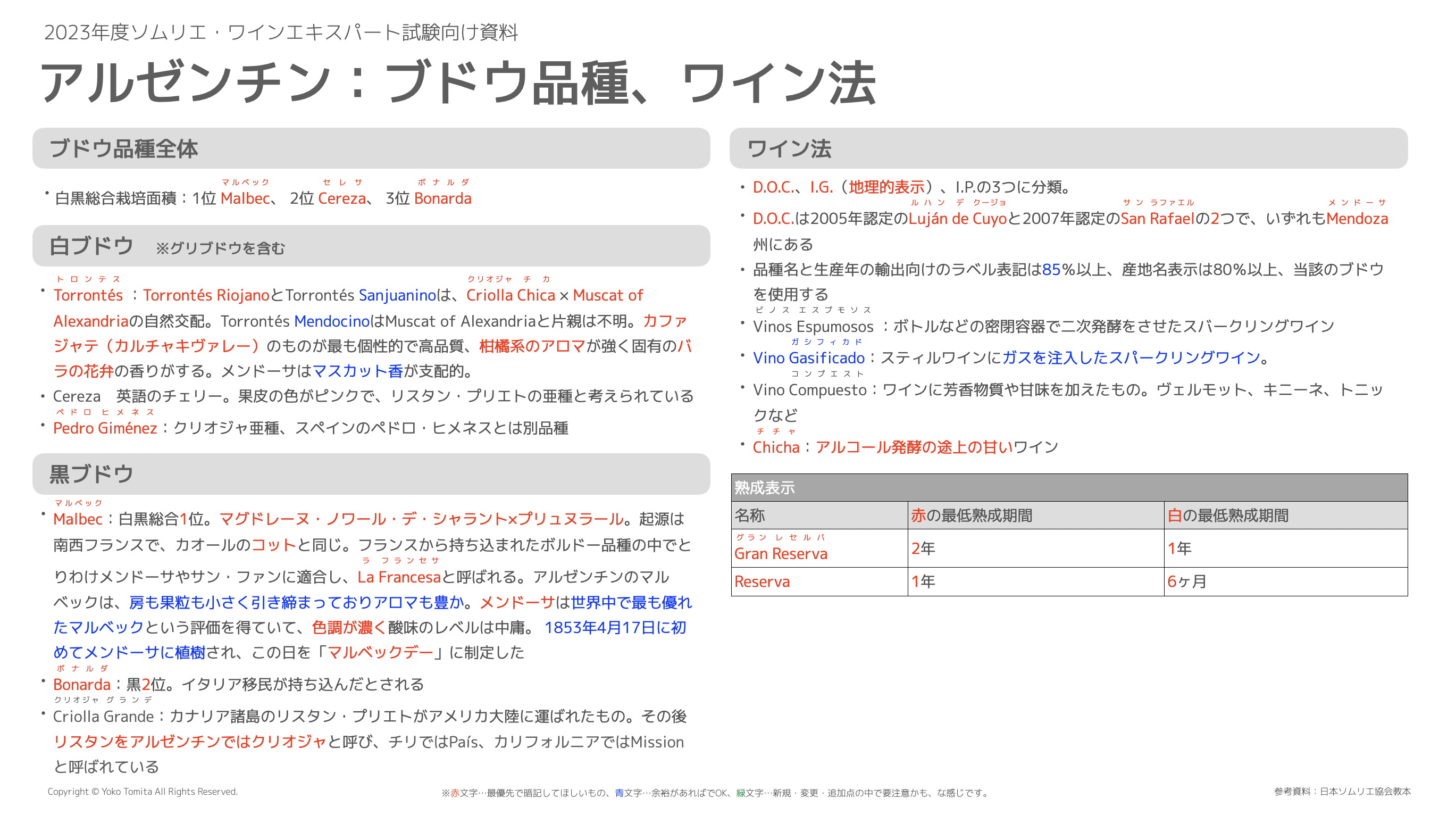Click Malbec heading in the black grape section
This screenshot has height=815, width=1456.
click(x=78, y=519)
